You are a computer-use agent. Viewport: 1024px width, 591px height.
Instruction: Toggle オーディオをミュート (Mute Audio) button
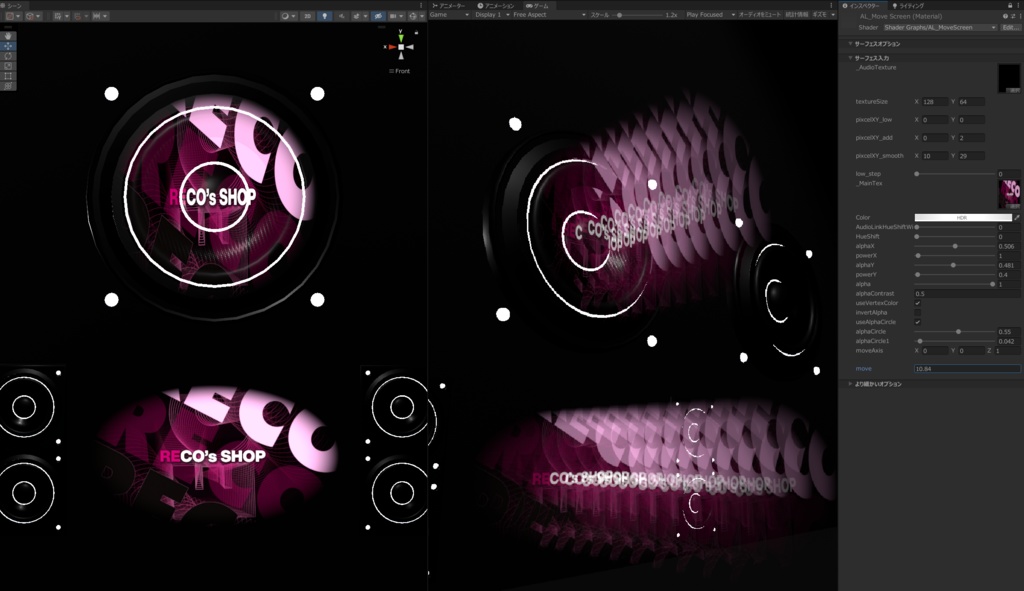759,14
